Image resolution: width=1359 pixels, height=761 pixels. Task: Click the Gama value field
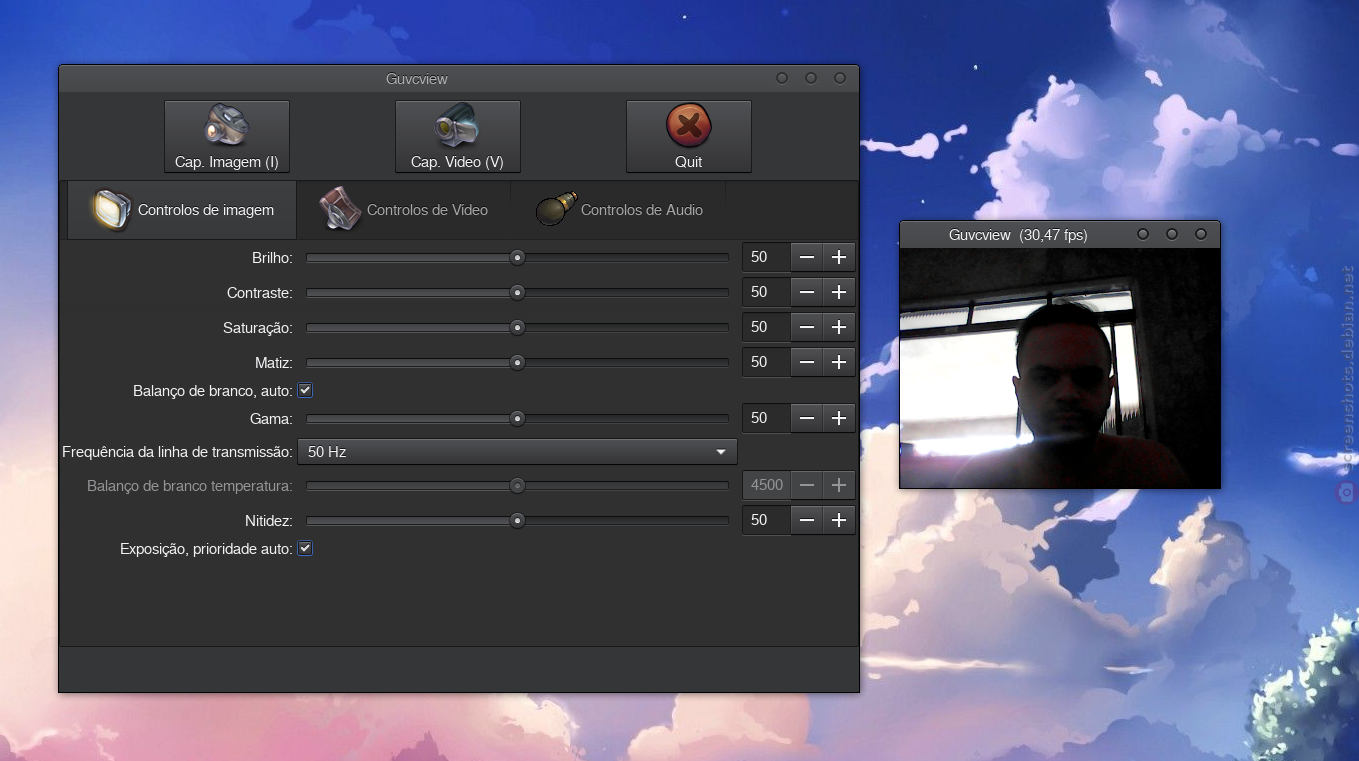pos(766,418)
